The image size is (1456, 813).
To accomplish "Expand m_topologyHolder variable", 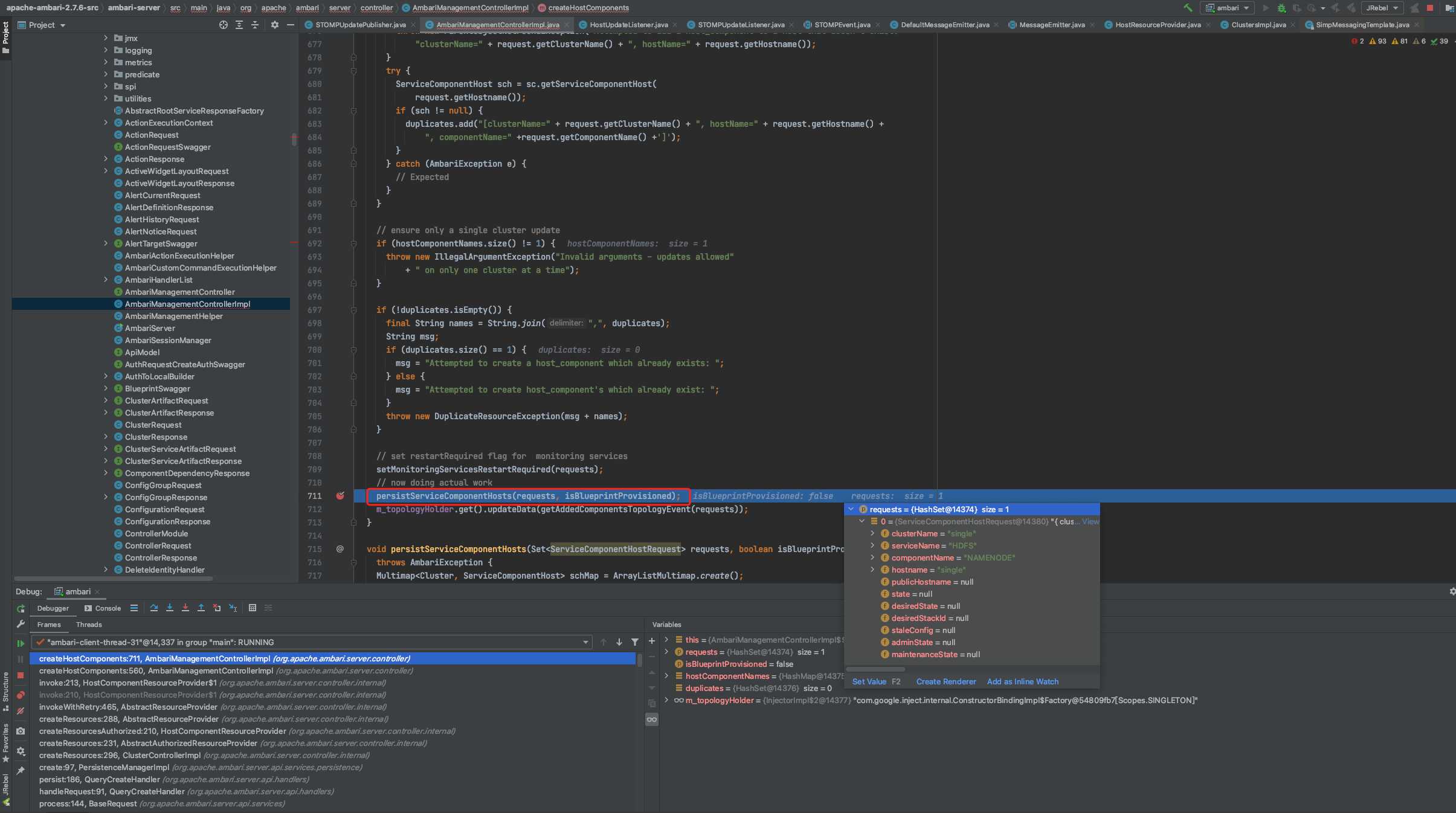I will coord(666,700).
